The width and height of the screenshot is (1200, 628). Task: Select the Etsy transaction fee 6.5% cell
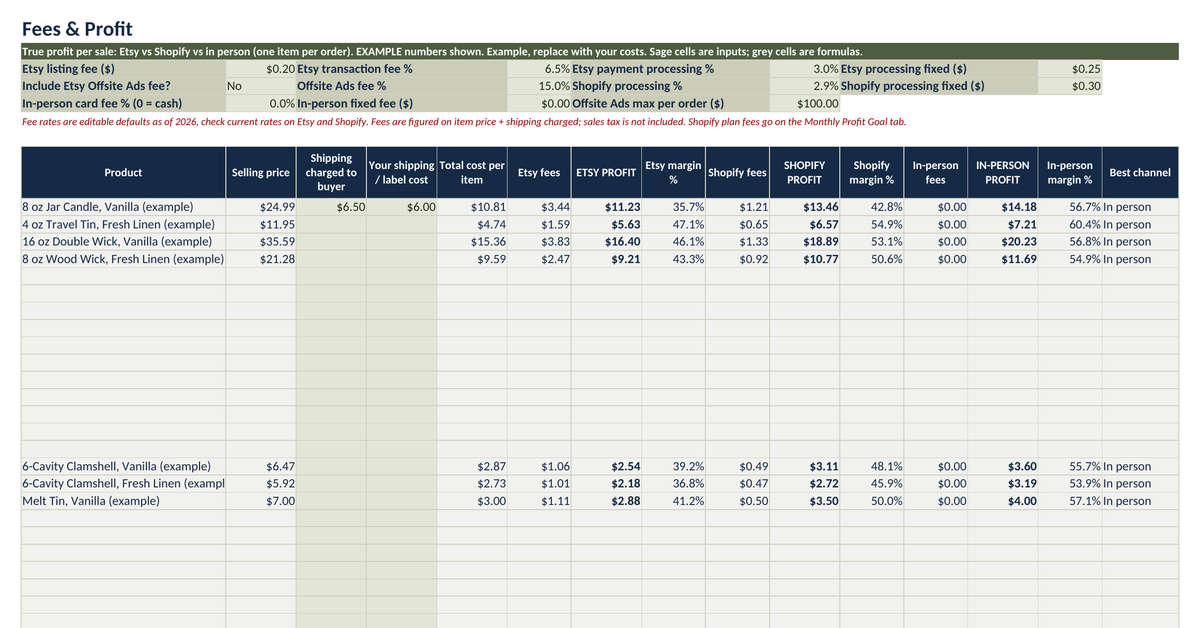[x=540, y=69]
